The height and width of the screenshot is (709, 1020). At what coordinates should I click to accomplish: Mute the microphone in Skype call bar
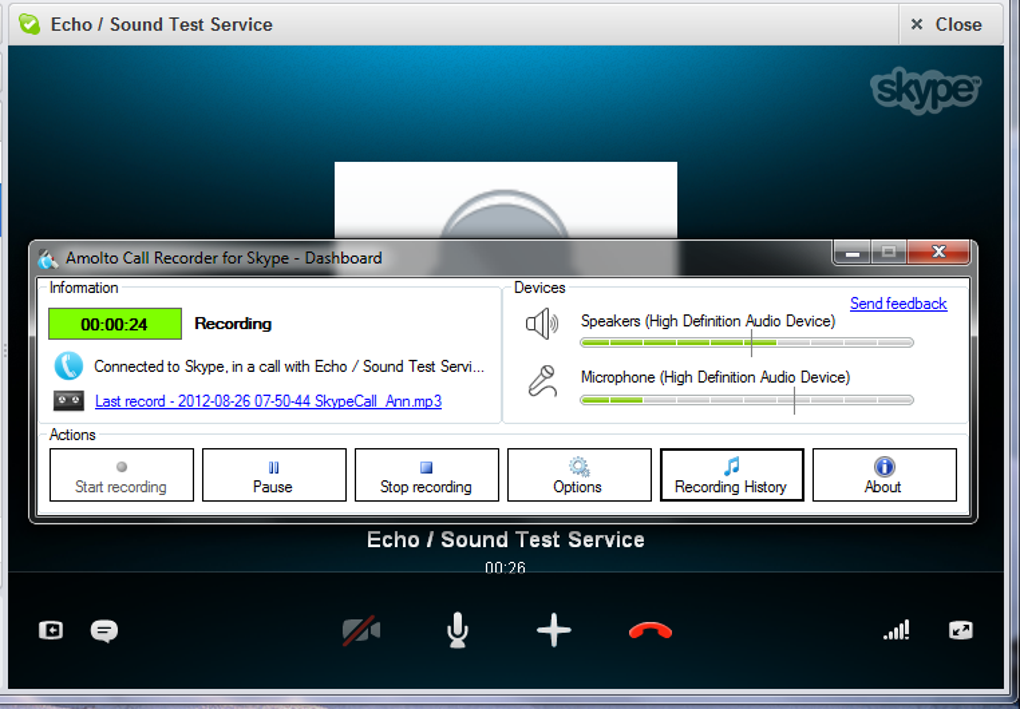pos(457,630)
